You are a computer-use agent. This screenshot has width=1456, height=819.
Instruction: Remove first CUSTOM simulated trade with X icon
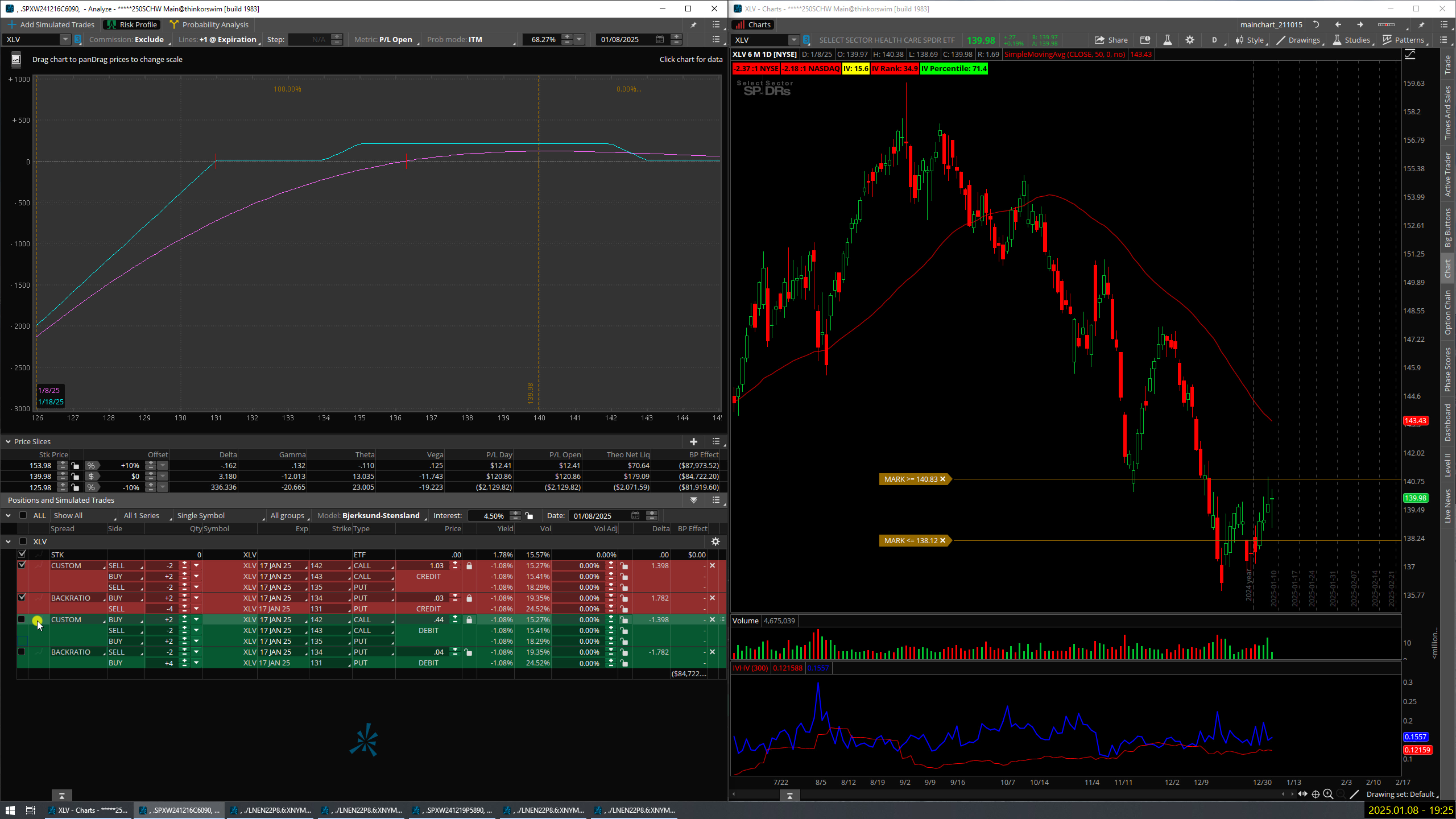pyautogui.click(x=712, y=565)
